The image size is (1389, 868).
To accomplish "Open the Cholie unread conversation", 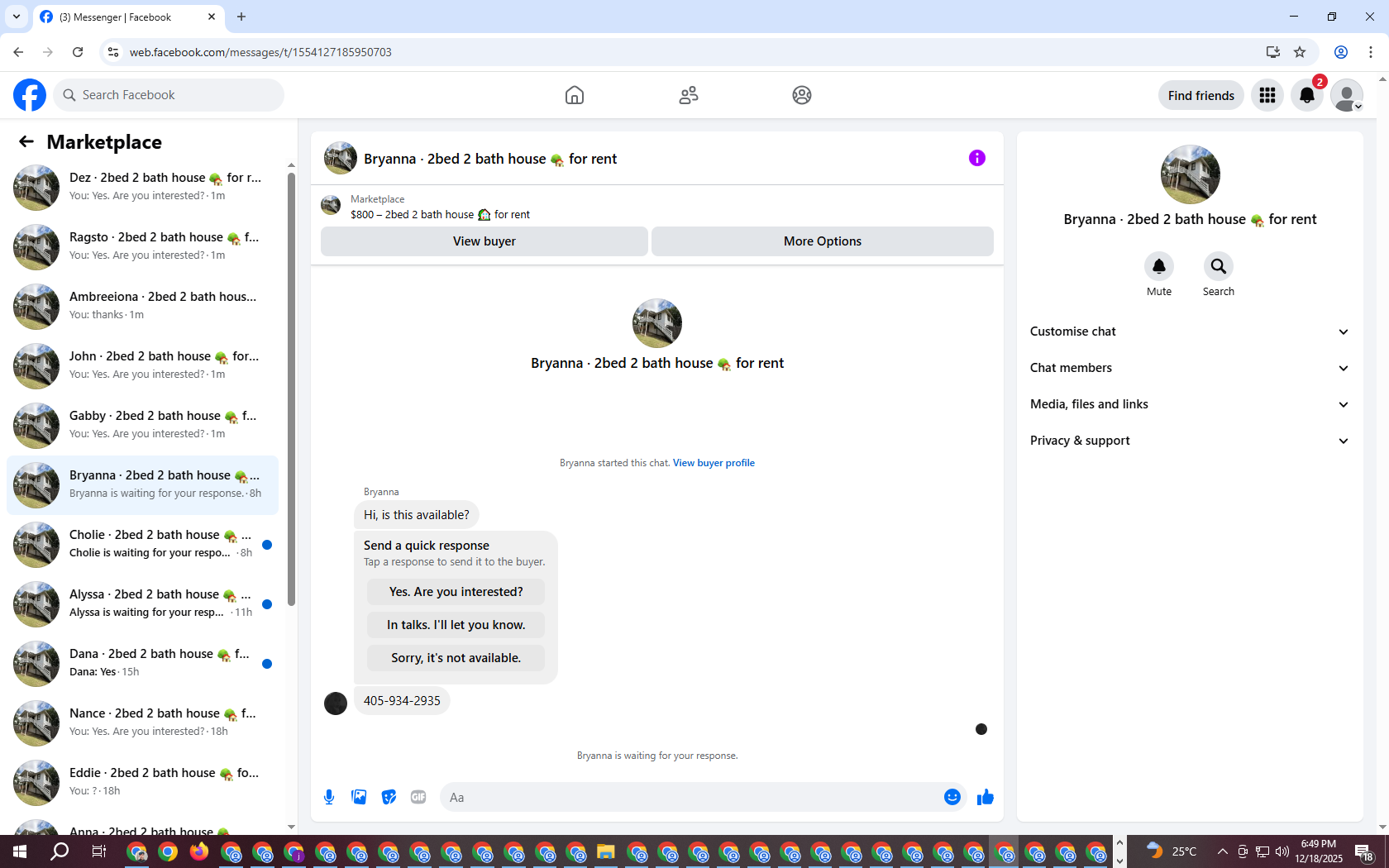I will tap(142, 544).
